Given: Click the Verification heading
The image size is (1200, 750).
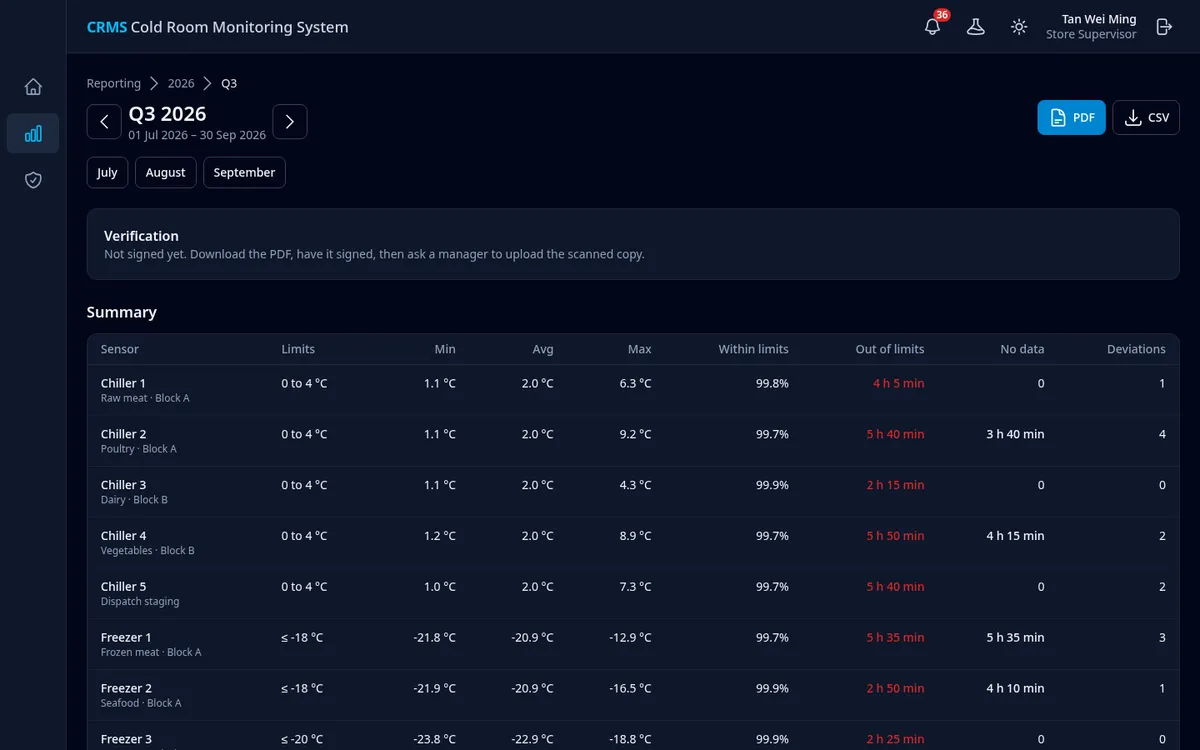Looking at the screenshot, I should [x=141, y=236].
